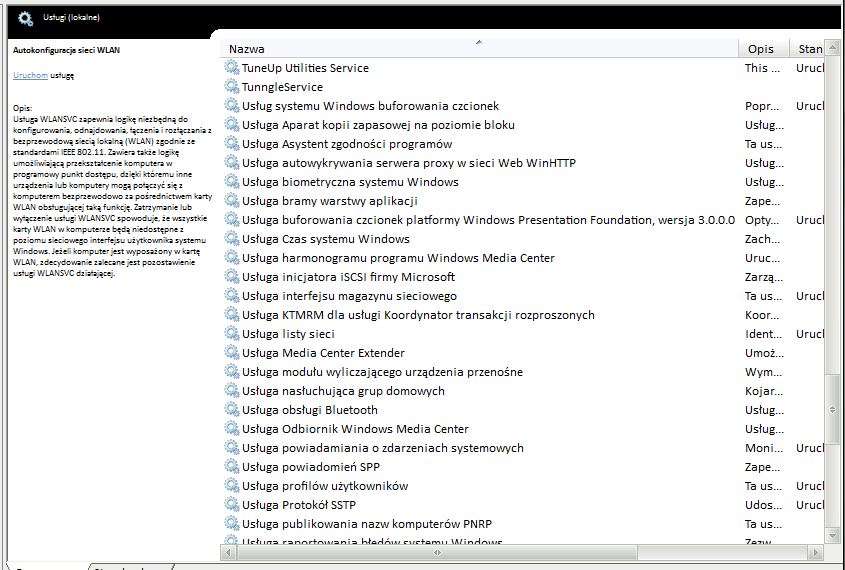Screen dimensions: 845x570
Task: Click the 'Ident...' description of Usługa listy sieci
Action: 763,334
